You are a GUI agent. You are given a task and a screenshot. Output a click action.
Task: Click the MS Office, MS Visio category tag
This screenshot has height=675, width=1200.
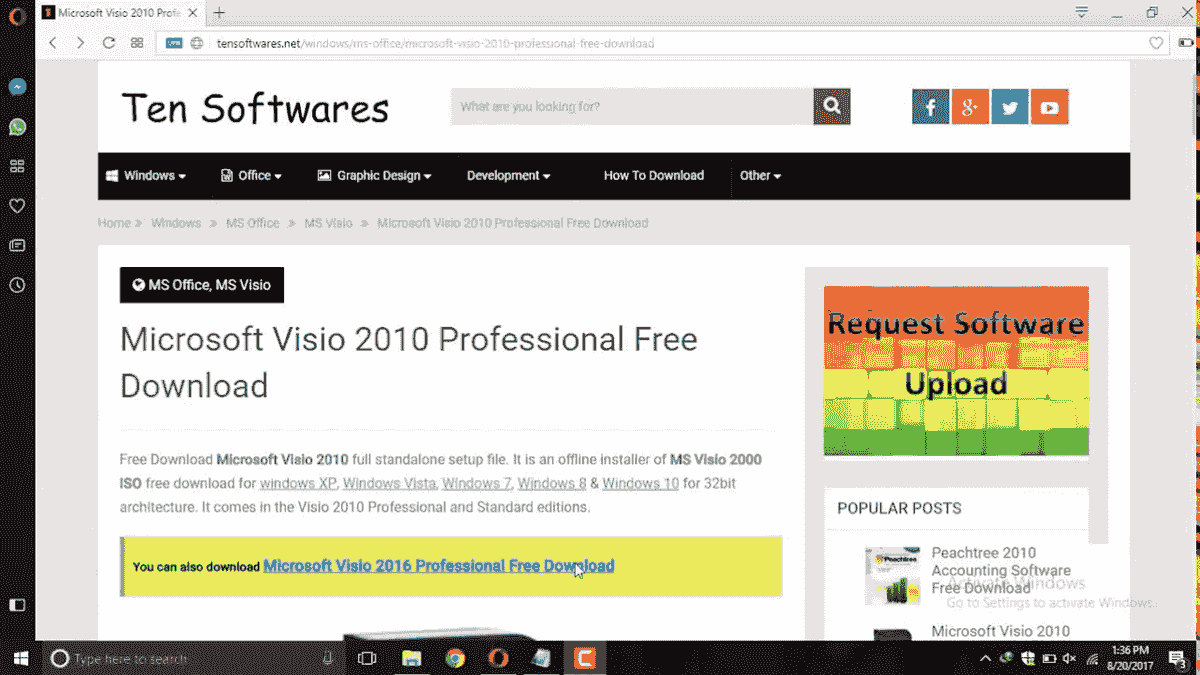pyautogui.click(x=202, y=285)
